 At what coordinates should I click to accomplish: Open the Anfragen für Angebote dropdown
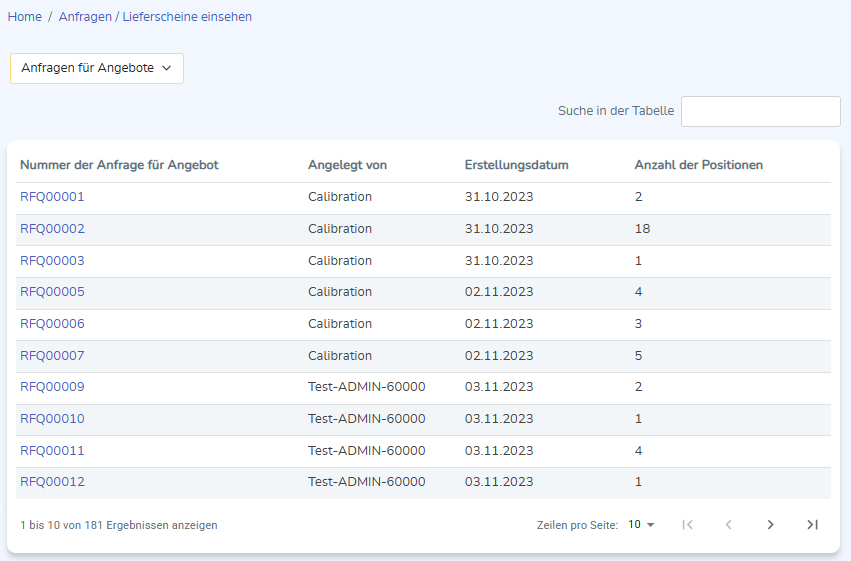coord(97,68)
